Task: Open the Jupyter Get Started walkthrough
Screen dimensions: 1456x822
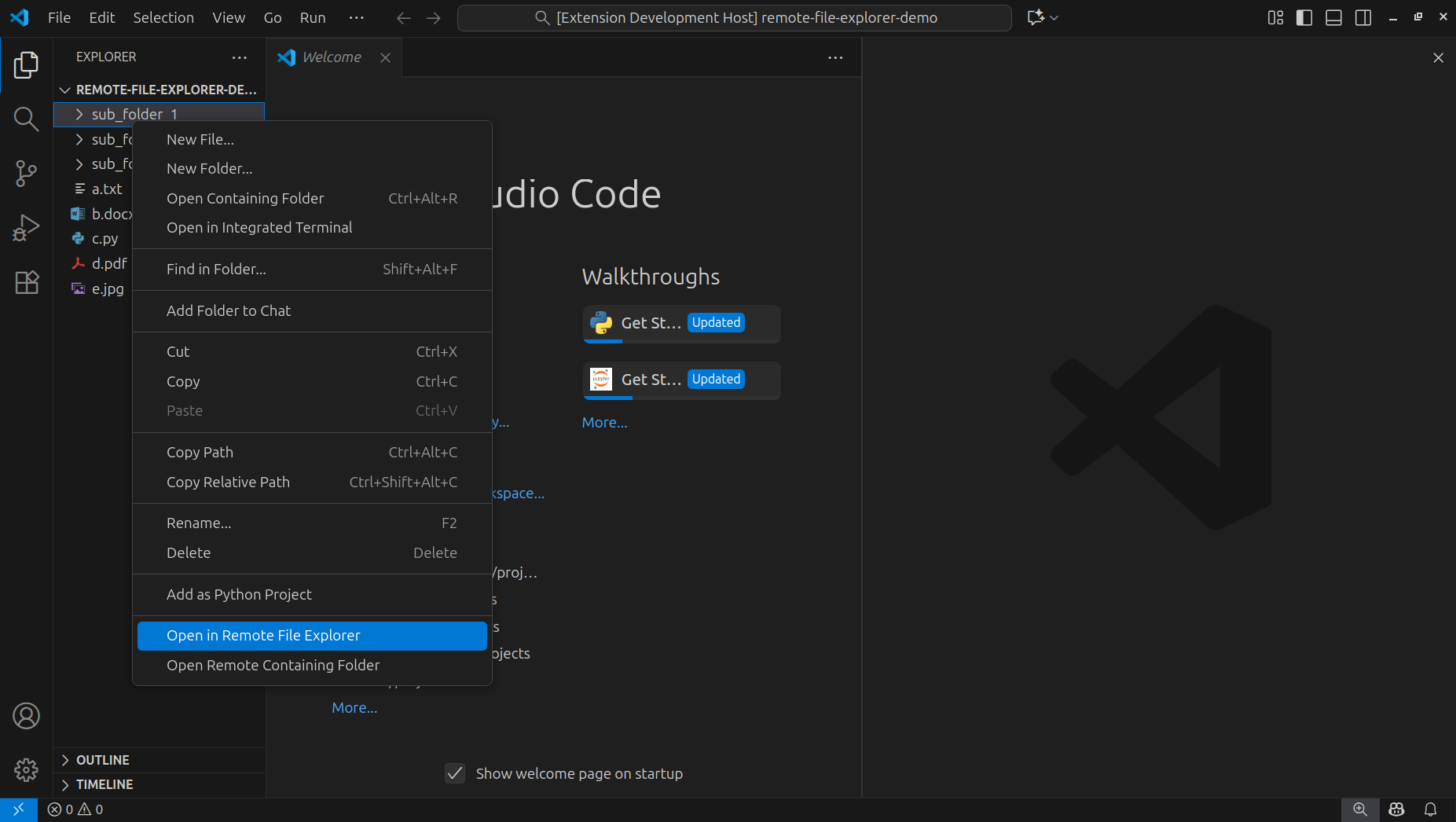Action: [x=681, y=380]
